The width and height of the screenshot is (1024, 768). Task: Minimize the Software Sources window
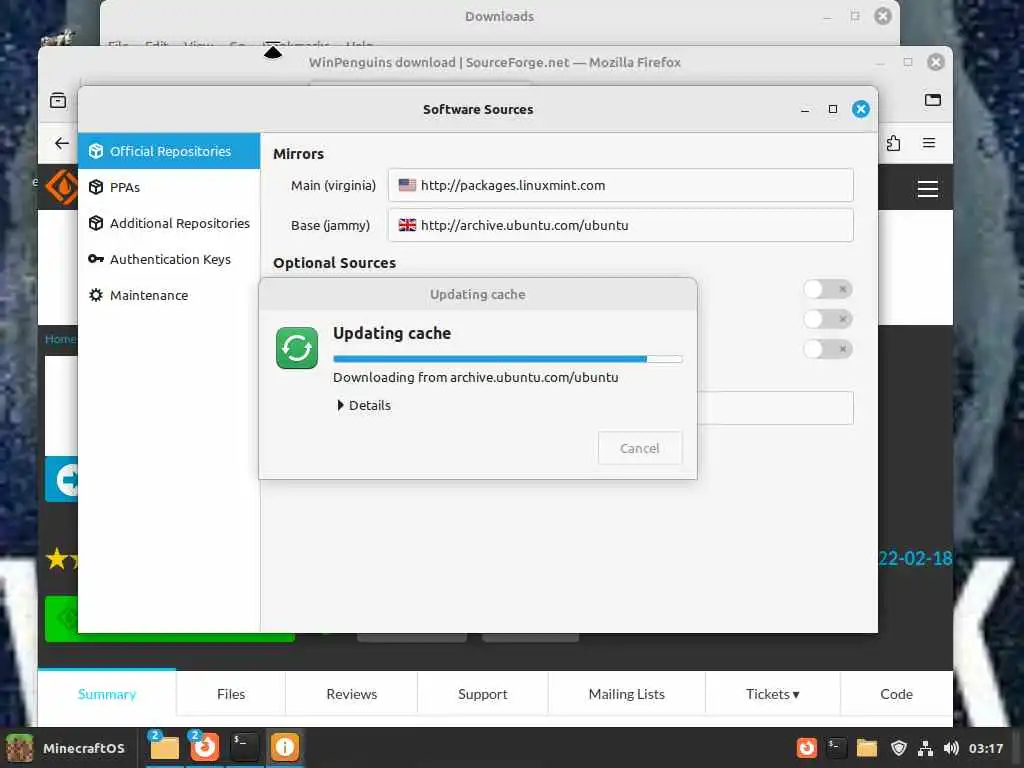coord(805,110)
